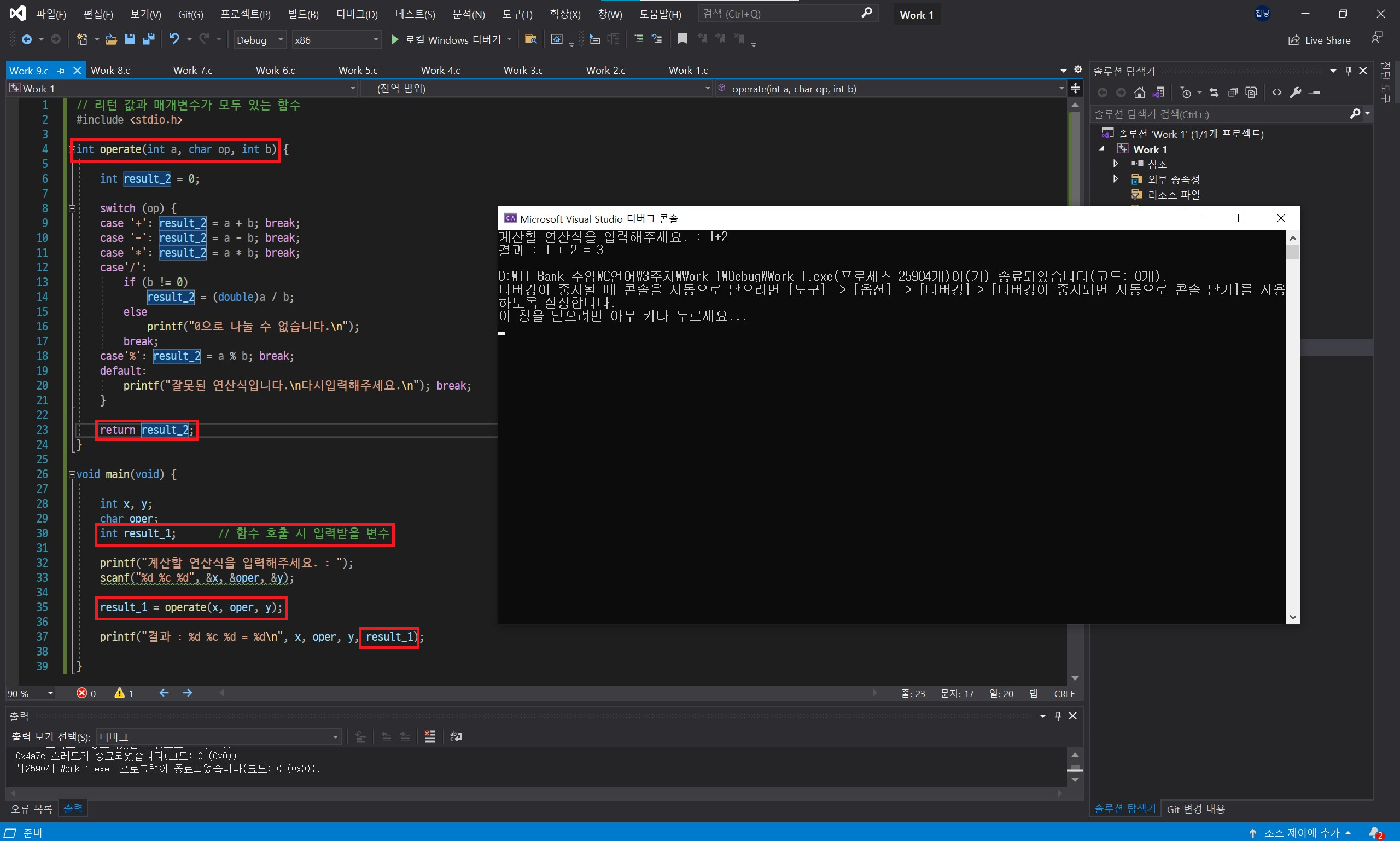Click the Find in Files icon
The width and height of the screenshot is (1400, 841).
coord(530,39)
